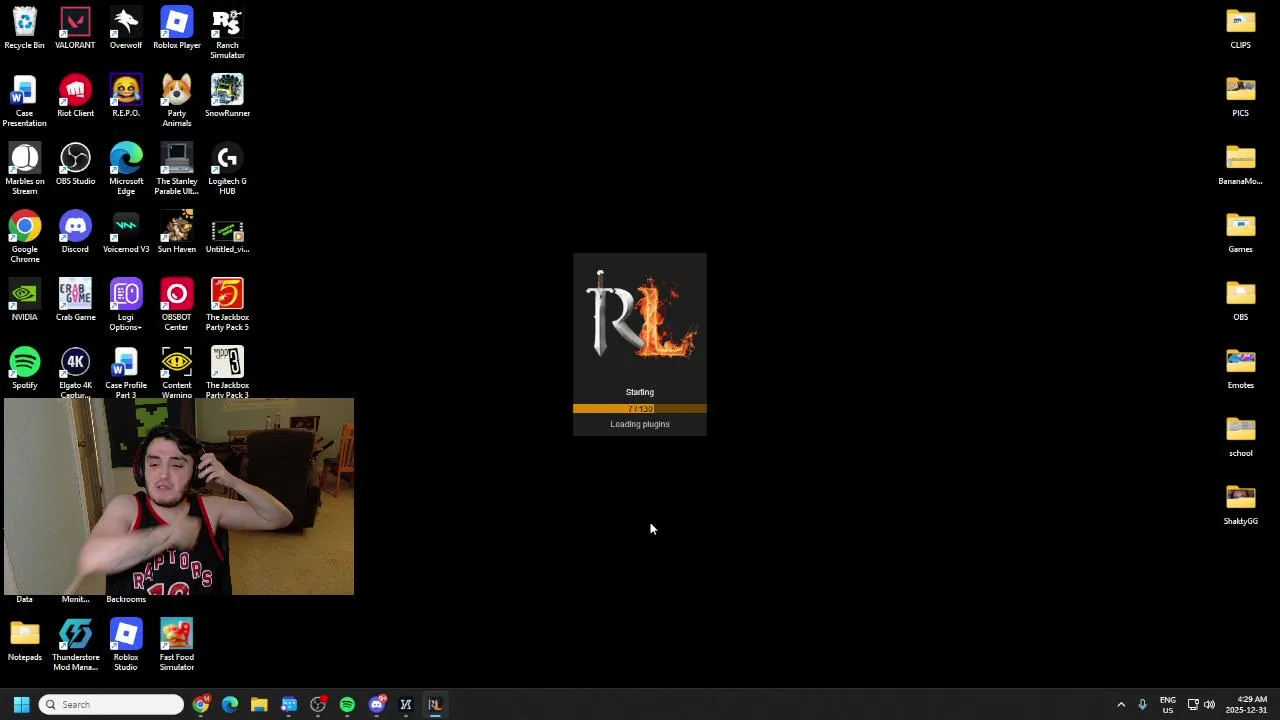Screen dimensions: 1280x720
Task: Select the Roblox Player desktop shortcut
Action: (x=176, y=28)
